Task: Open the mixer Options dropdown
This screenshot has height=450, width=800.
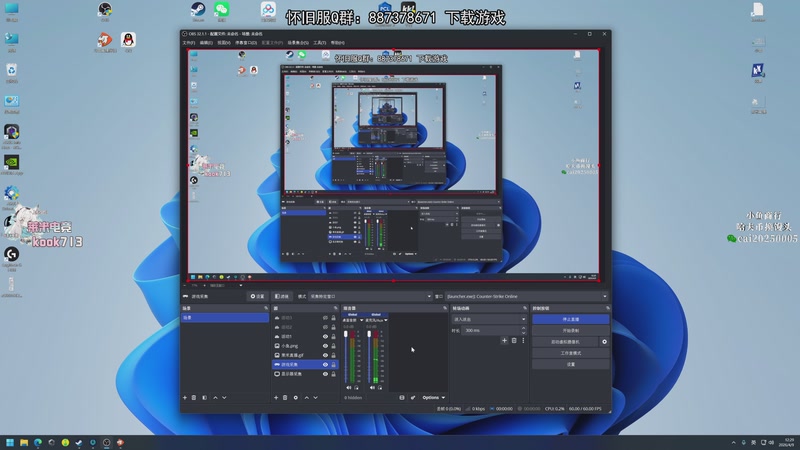Action: 434,397
